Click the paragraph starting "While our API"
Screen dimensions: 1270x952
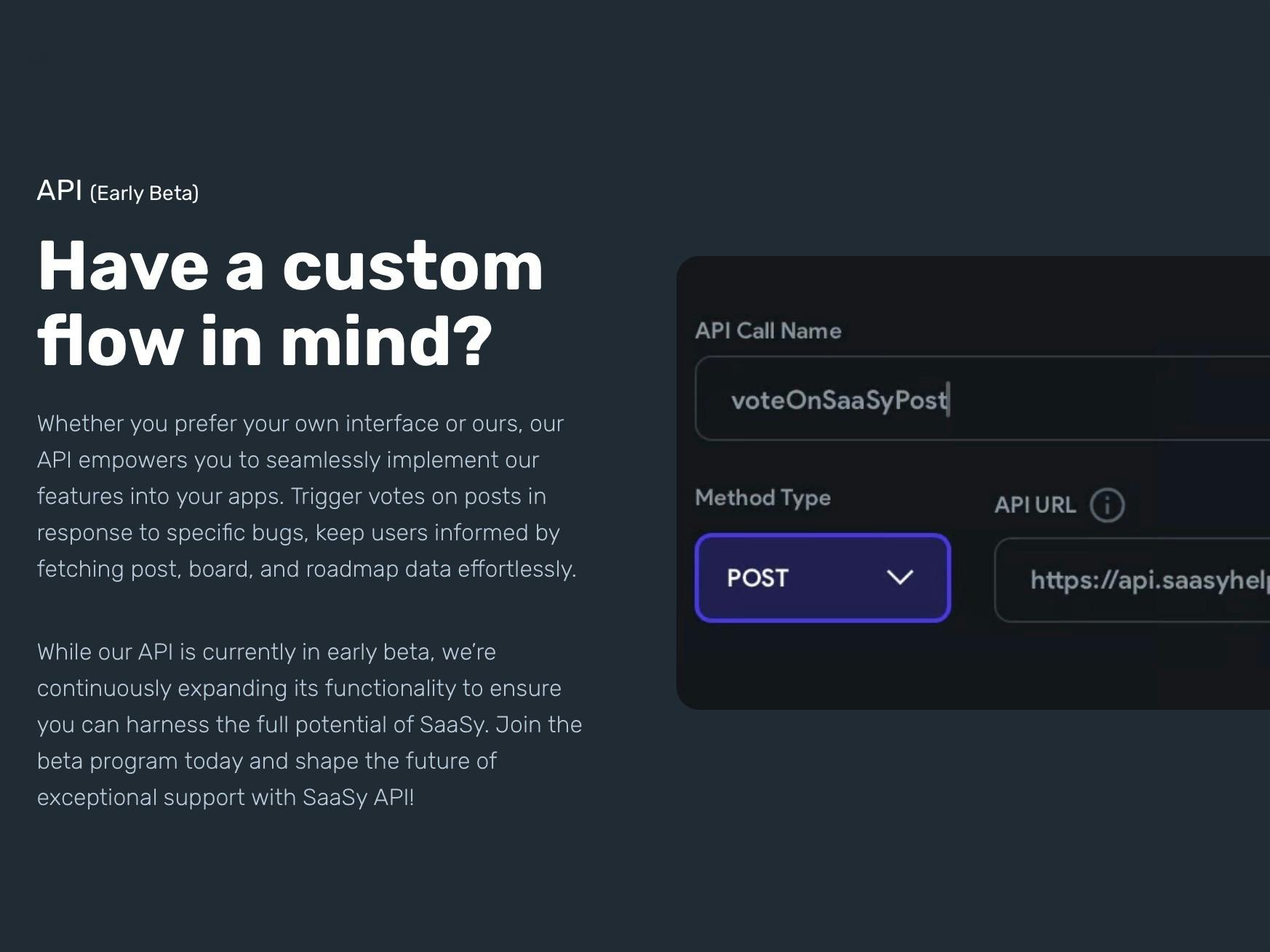309,724
